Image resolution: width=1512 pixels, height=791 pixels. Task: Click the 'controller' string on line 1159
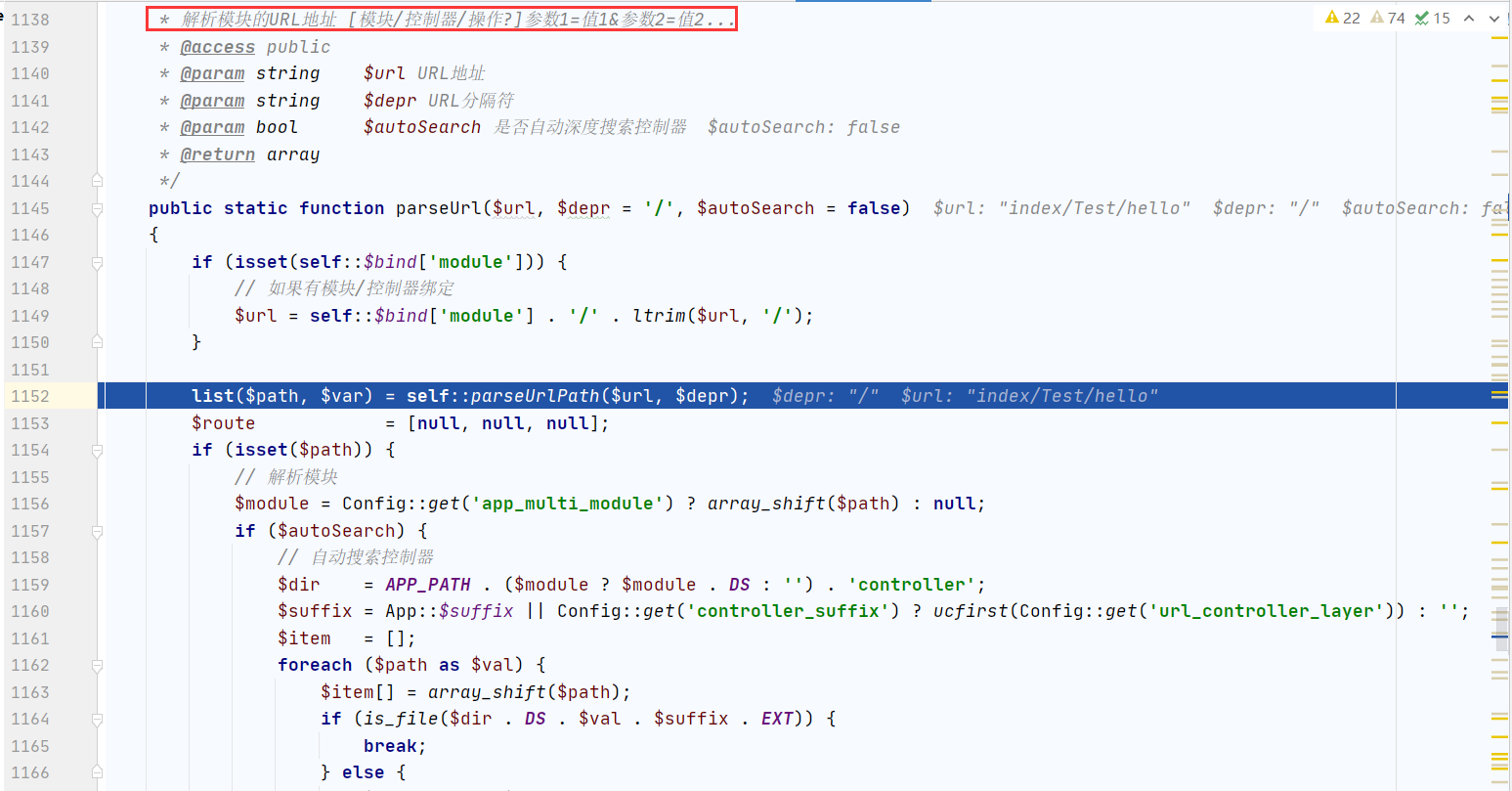[x=911, y=585]
